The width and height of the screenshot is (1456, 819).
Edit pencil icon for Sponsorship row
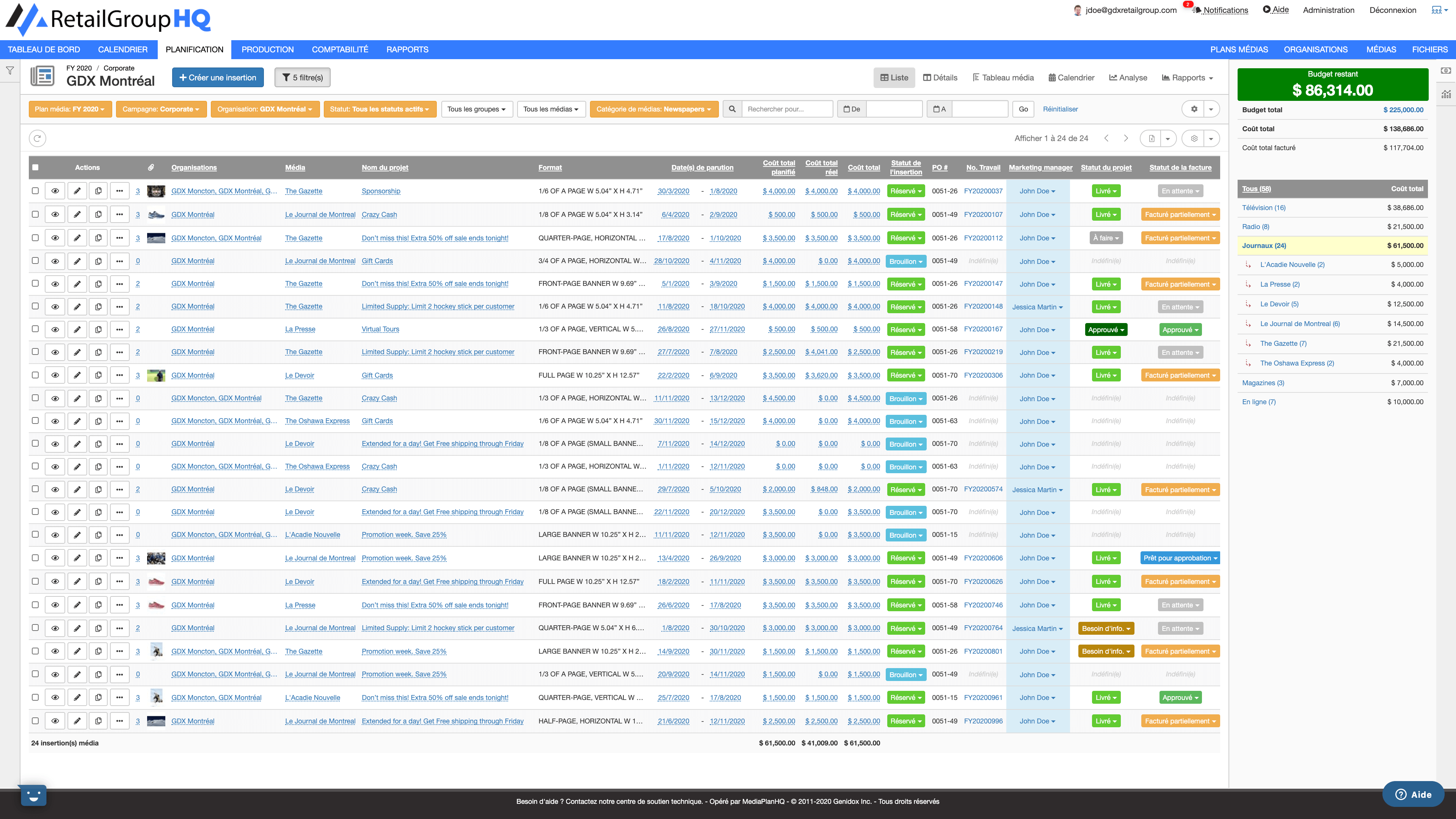click(77, 191)
